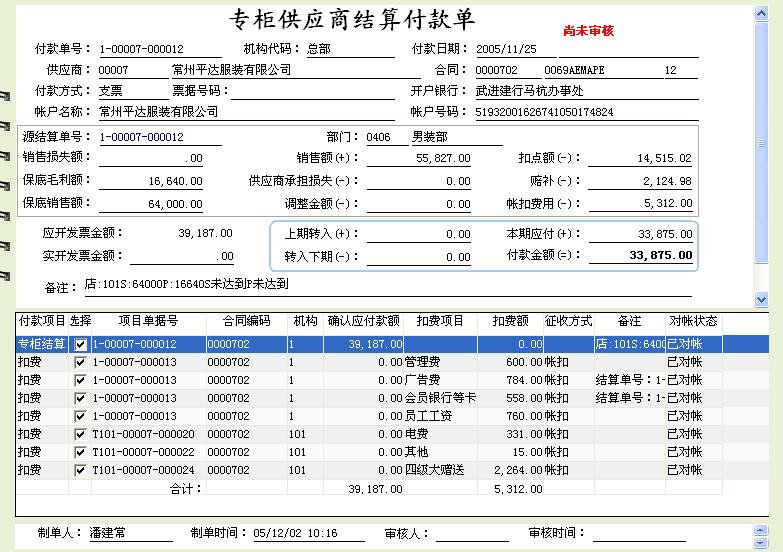This screenshot has width=783, height=552.
Task: Click the 制单人 field 潘建常
Action: (131, 533)
